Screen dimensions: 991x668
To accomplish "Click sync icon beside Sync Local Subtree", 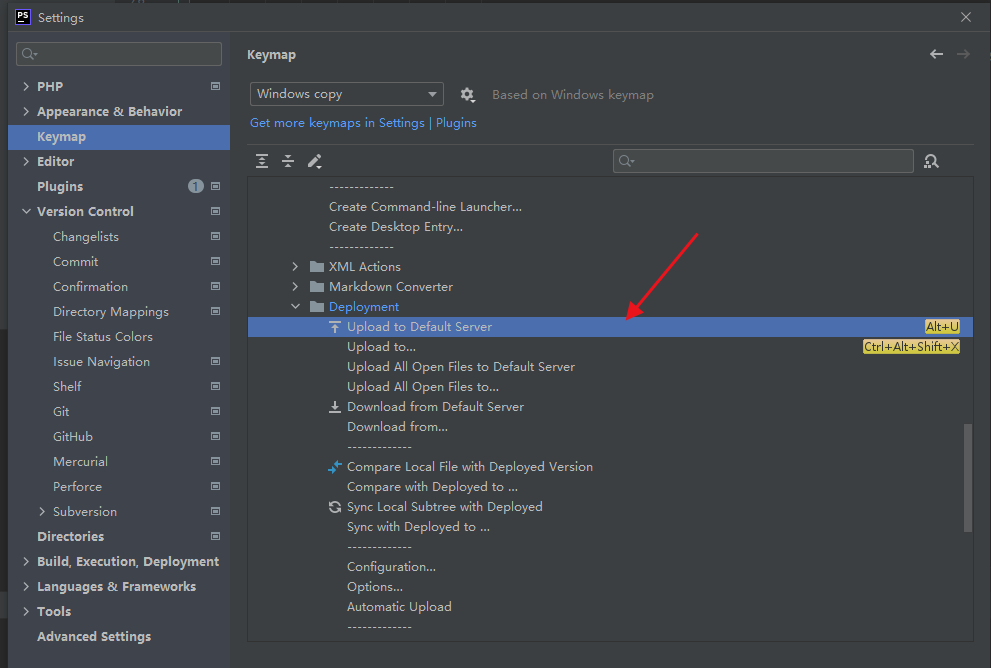I will click(335, 507).
